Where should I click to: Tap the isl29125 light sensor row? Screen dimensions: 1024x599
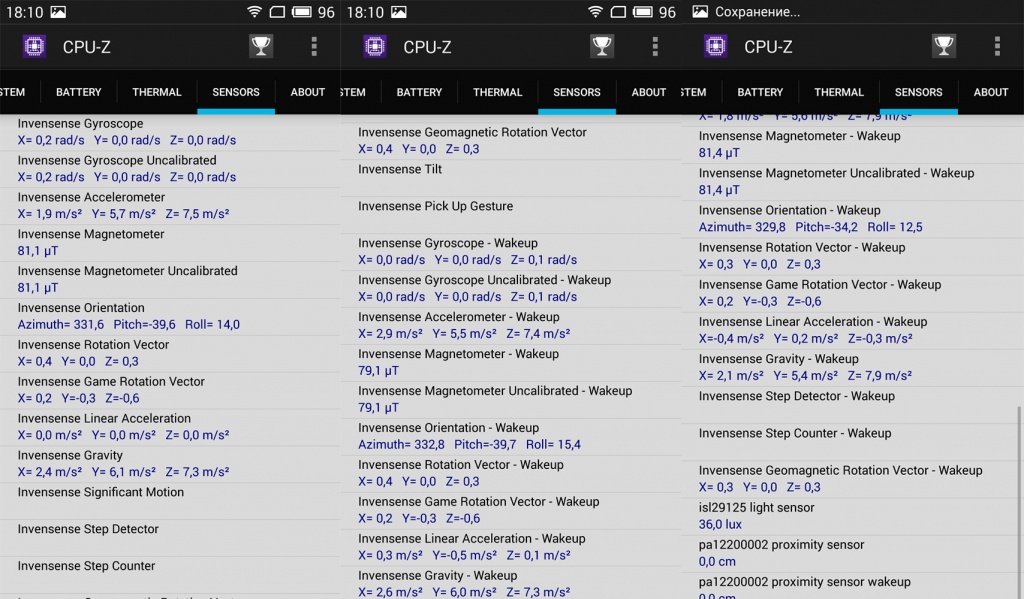click(x=853, y=516)
